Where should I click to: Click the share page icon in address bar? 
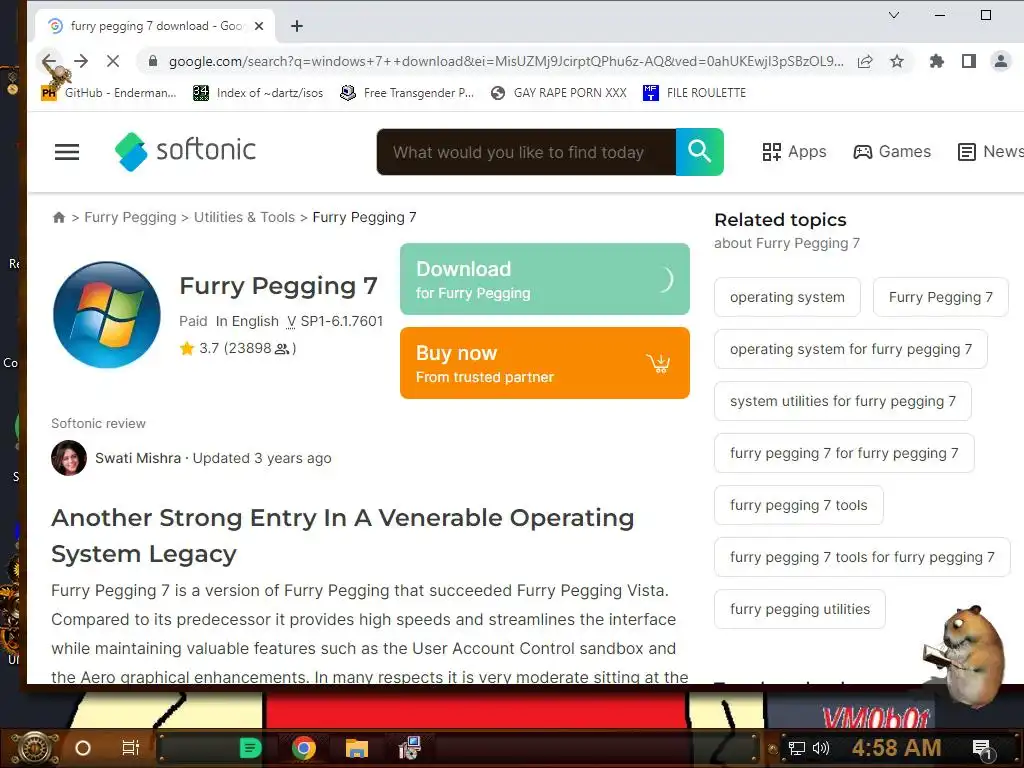coord(865,61)
